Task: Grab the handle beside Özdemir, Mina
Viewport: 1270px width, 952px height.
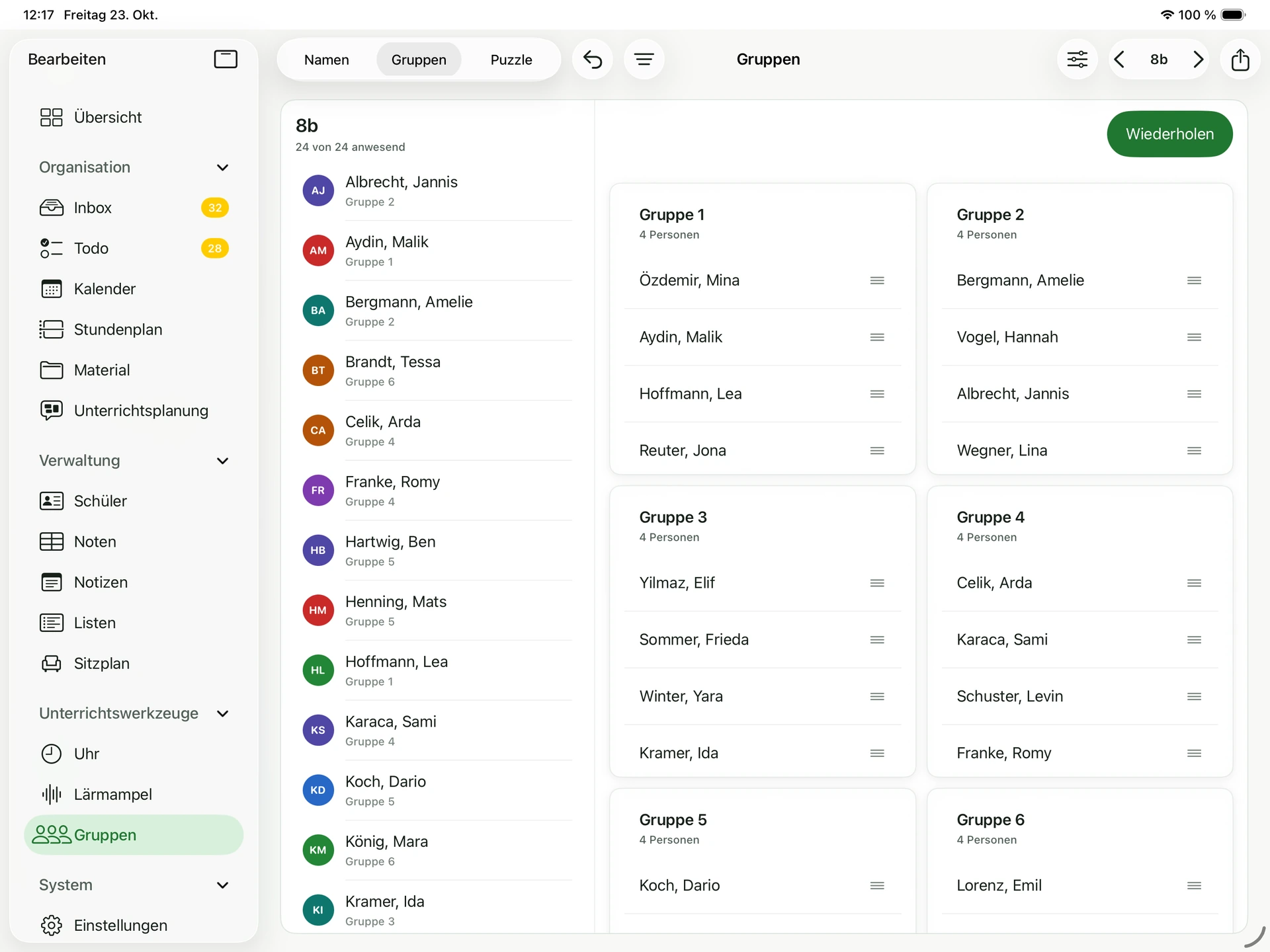Action: click(877, 281)
